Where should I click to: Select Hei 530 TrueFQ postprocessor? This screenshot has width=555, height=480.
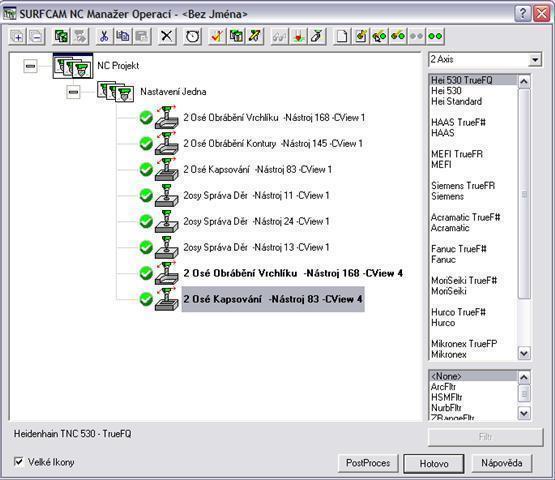point(473,80)
